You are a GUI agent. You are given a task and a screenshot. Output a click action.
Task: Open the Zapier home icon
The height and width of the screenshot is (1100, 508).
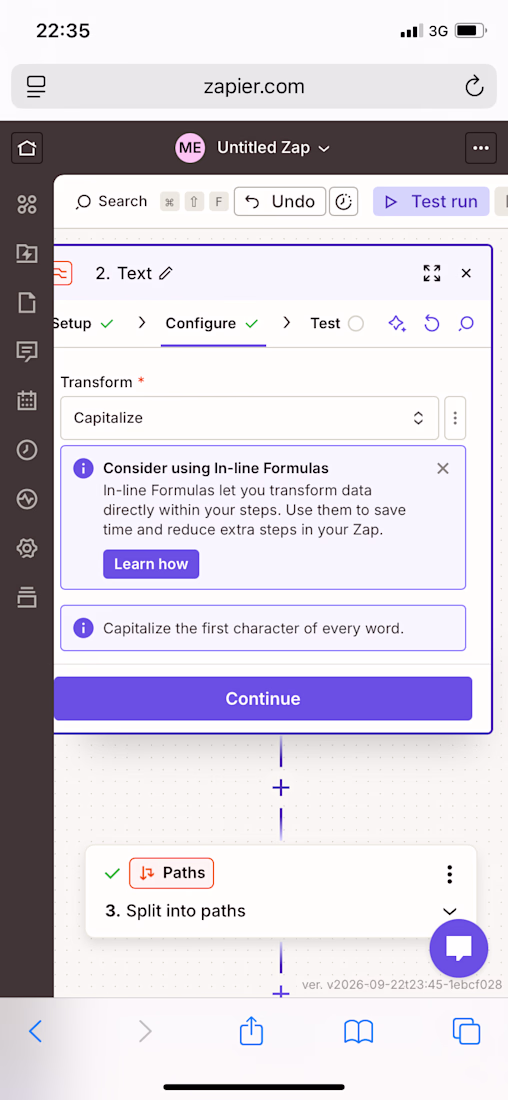[x=27, y=148]
